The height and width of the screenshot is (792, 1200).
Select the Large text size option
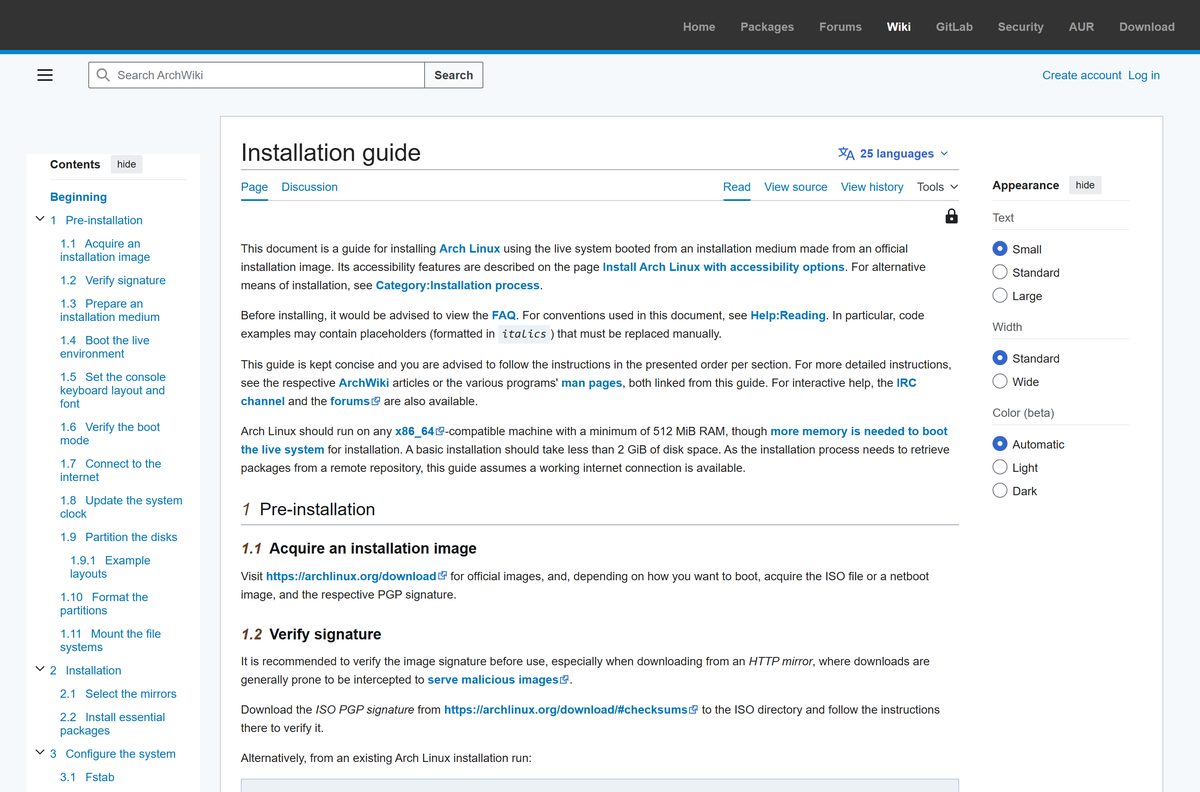point(1000,296)
